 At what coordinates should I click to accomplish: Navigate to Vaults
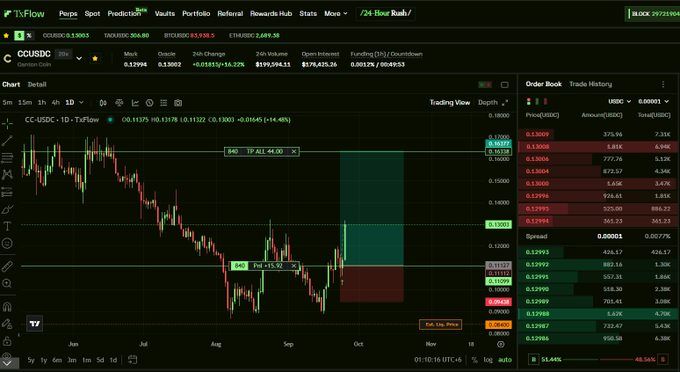point(165,13)
